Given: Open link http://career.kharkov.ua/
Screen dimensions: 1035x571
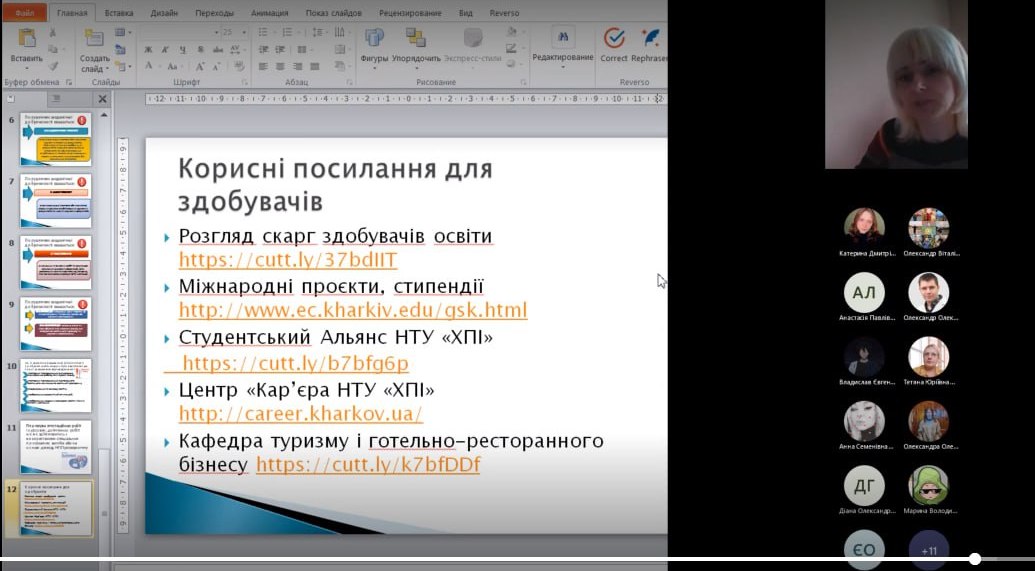Looking at the screenshot, I should coord(300,414).
